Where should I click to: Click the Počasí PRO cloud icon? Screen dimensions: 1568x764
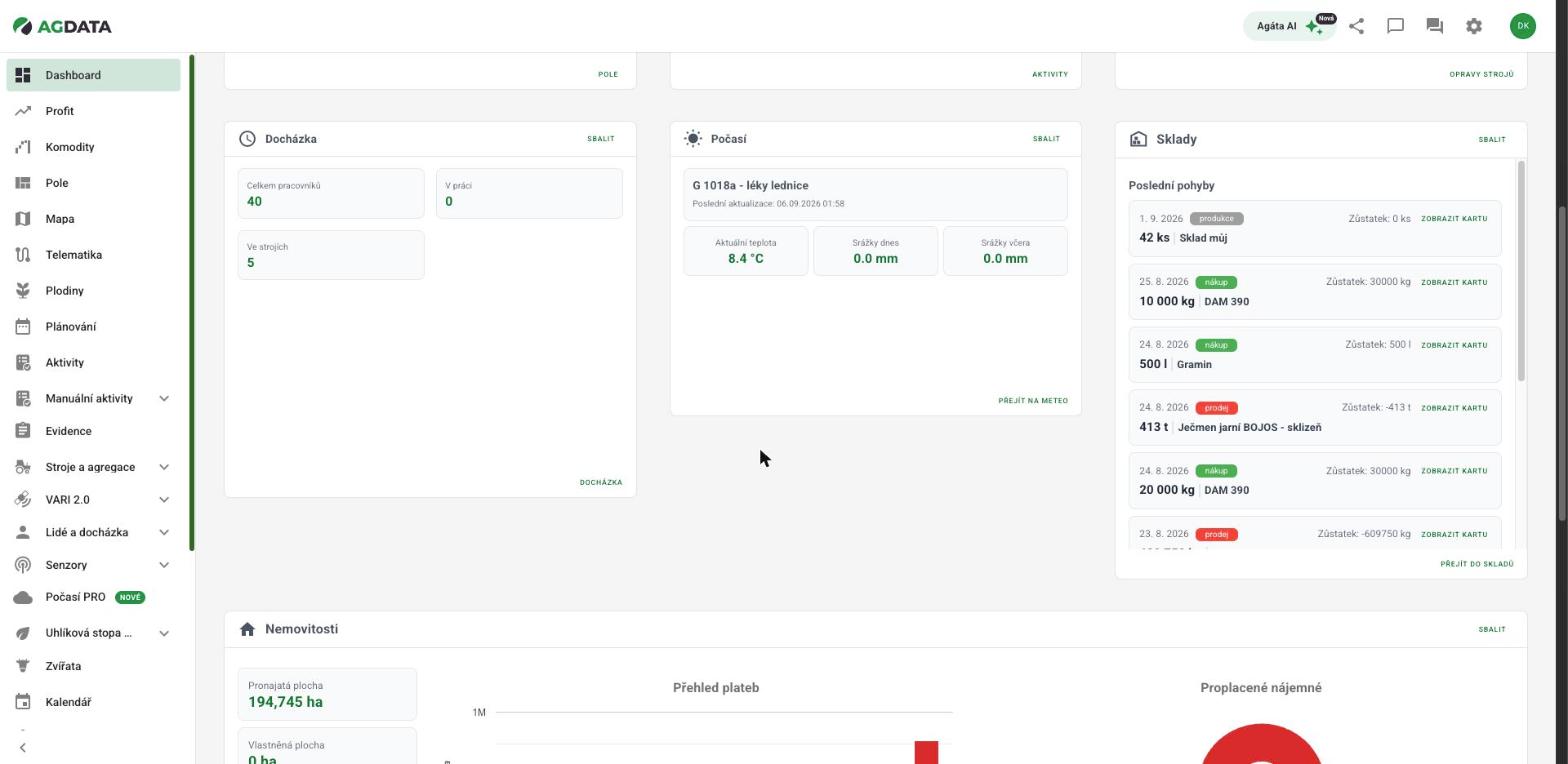coord(23,597)
